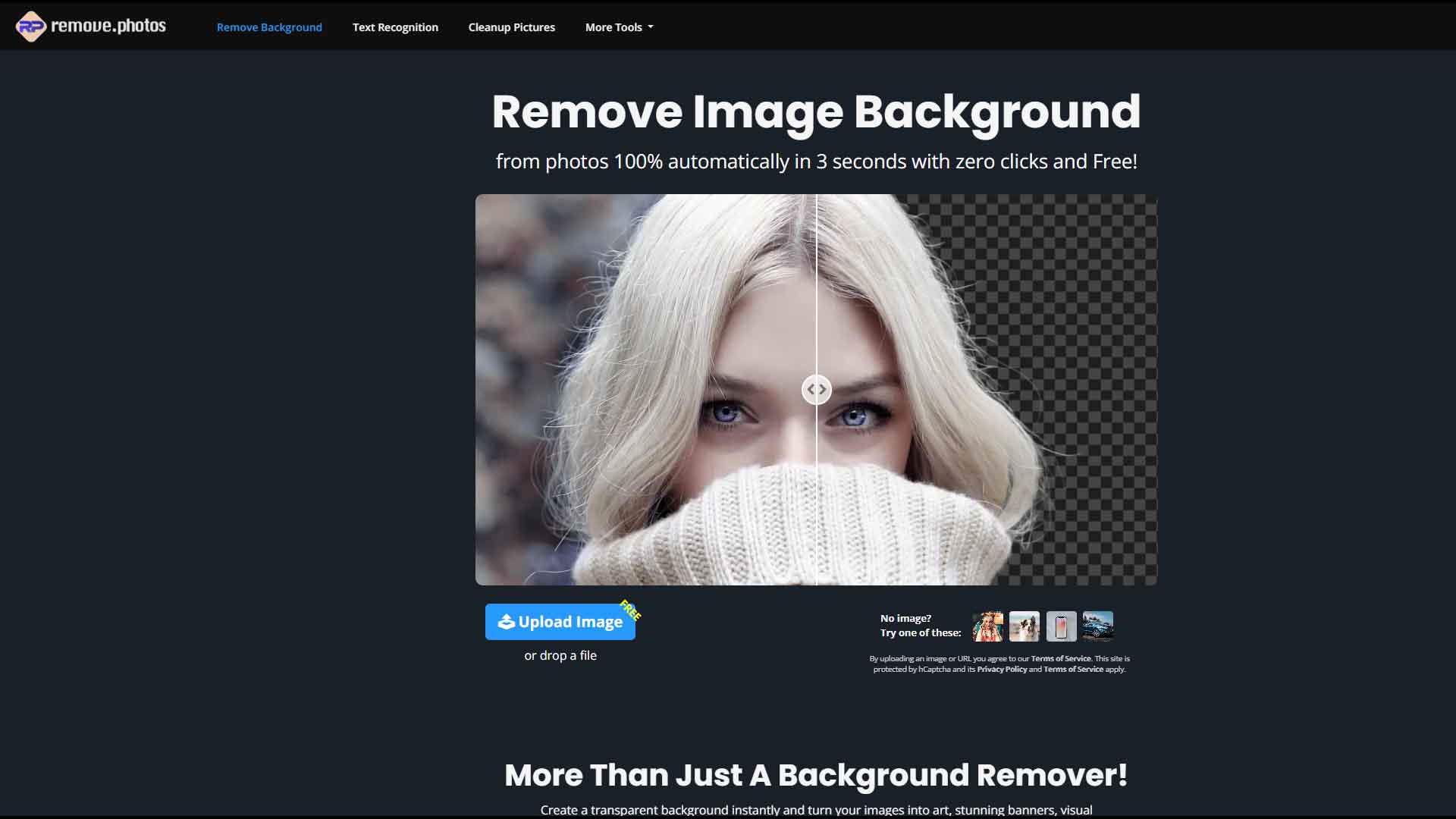Click the 'Remove Image Background' heading

tap(816, 111)
